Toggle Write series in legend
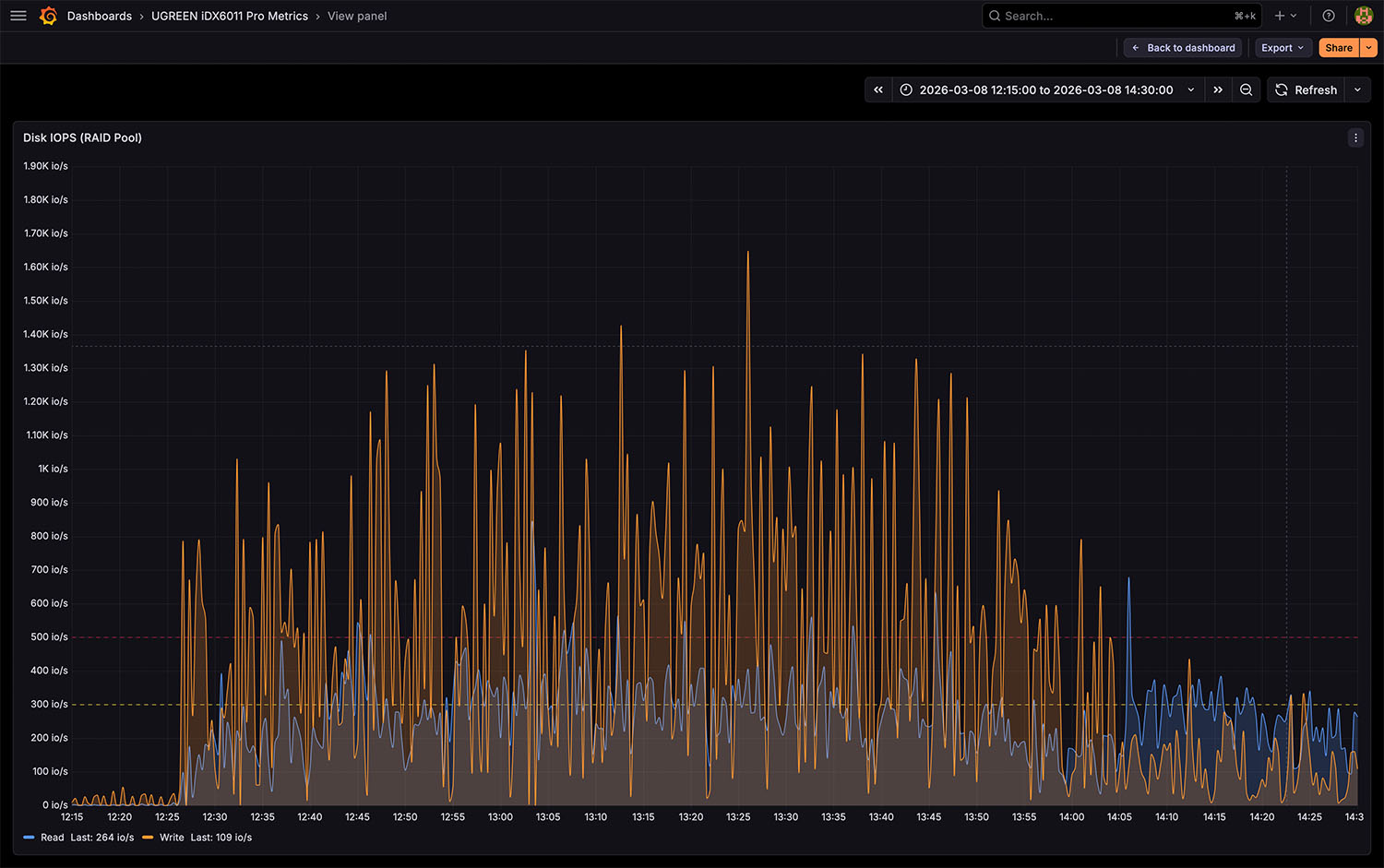 [172, 838]
